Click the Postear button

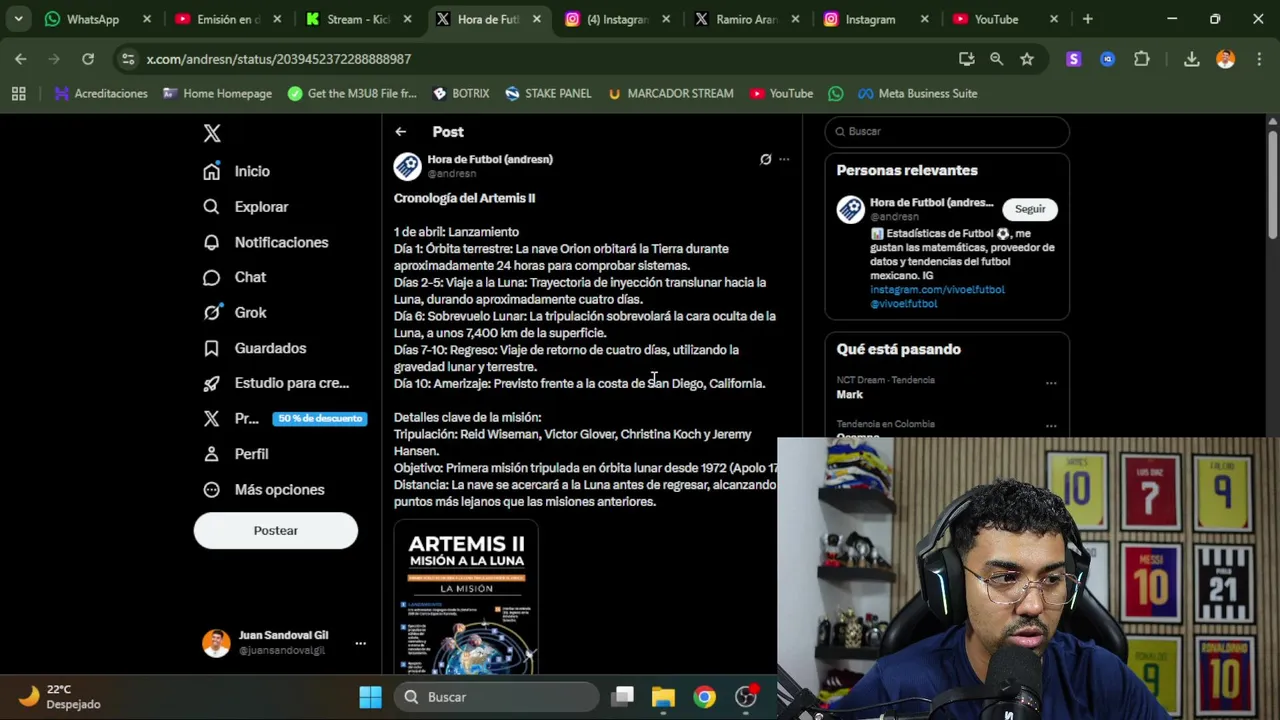point(276,530)
